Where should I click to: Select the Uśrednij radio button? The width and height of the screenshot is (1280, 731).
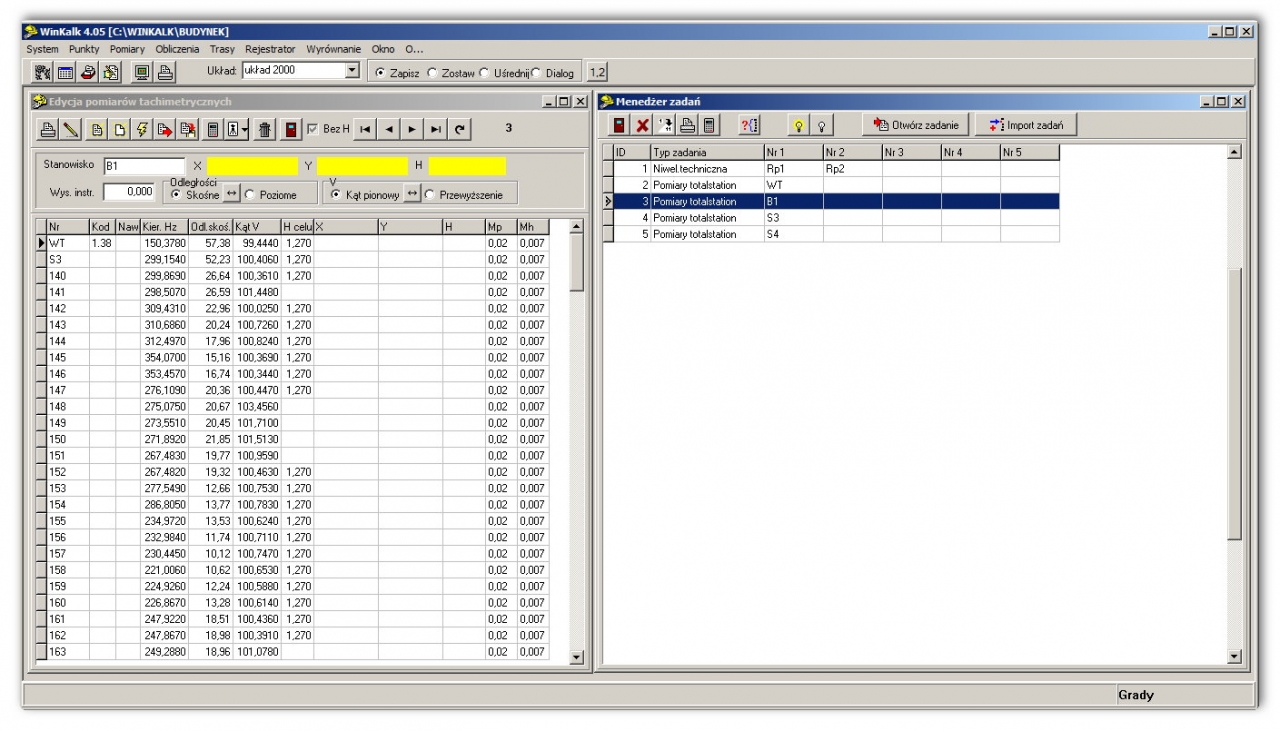485,73
